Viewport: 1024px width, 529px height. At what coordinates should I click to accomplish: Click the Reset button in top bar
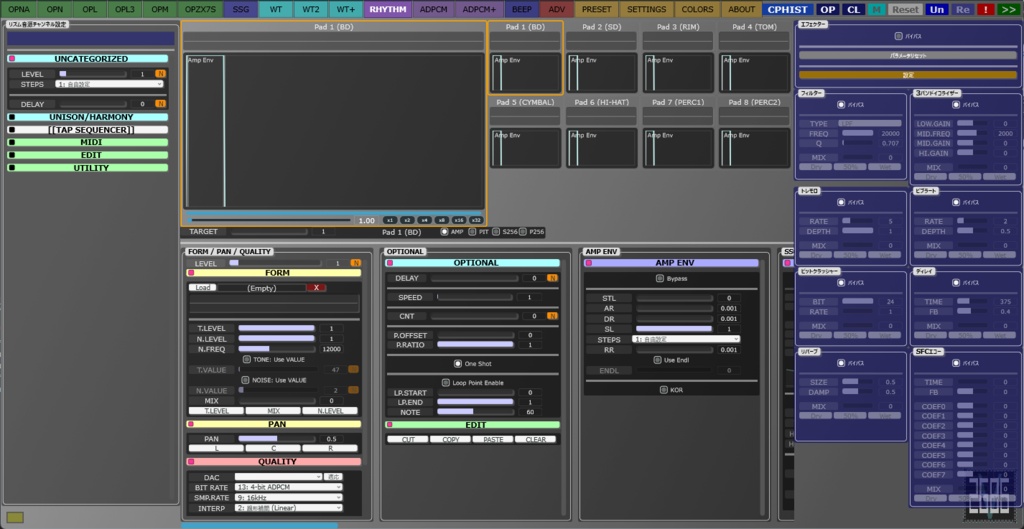(905, 9)
